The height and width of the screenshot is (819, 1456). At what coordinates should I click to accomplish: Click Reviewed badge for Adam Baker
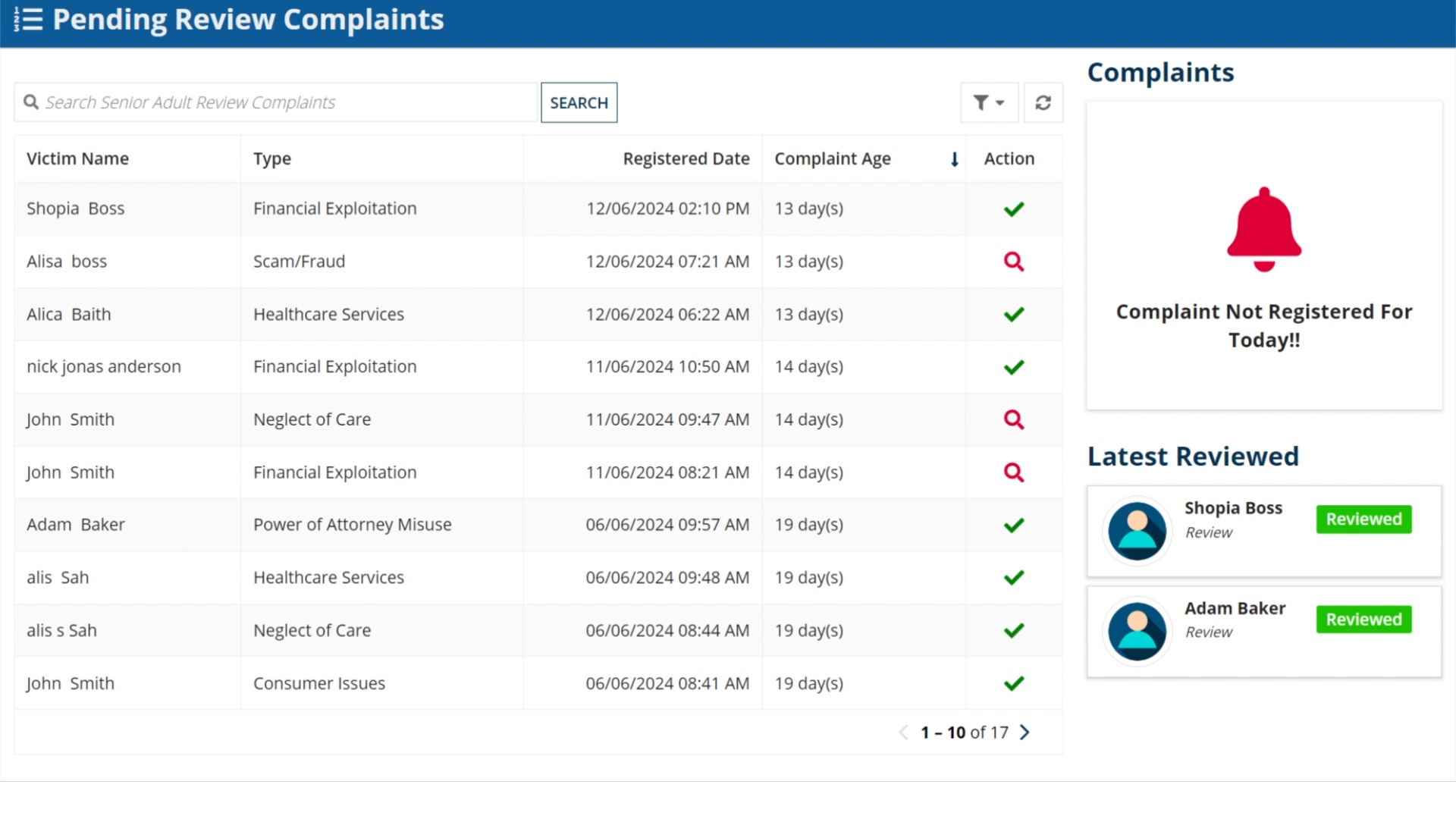click(x=1363, y=620)
